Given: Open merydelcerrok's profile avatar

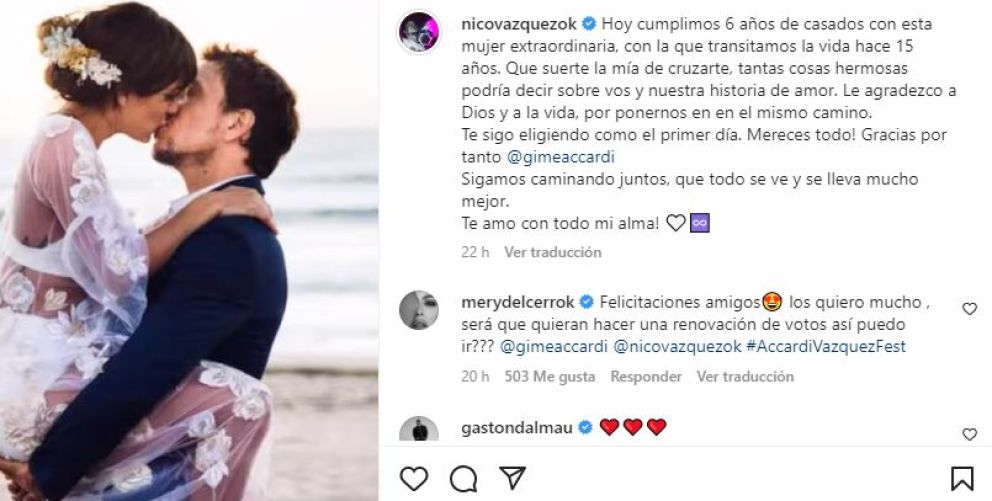Looking at the screenshot, I should (x=419, y=310).
